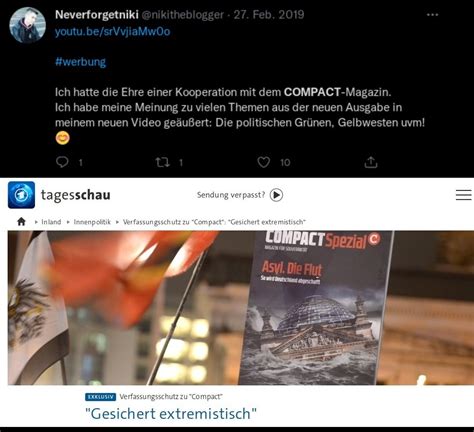
Task: Click the tagesschau globe logo
Action: pyautogui.click(x=21, y=195)
